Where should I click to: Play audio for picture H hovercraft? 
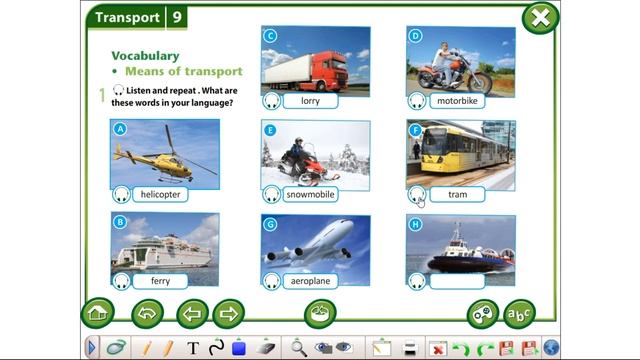417,281
